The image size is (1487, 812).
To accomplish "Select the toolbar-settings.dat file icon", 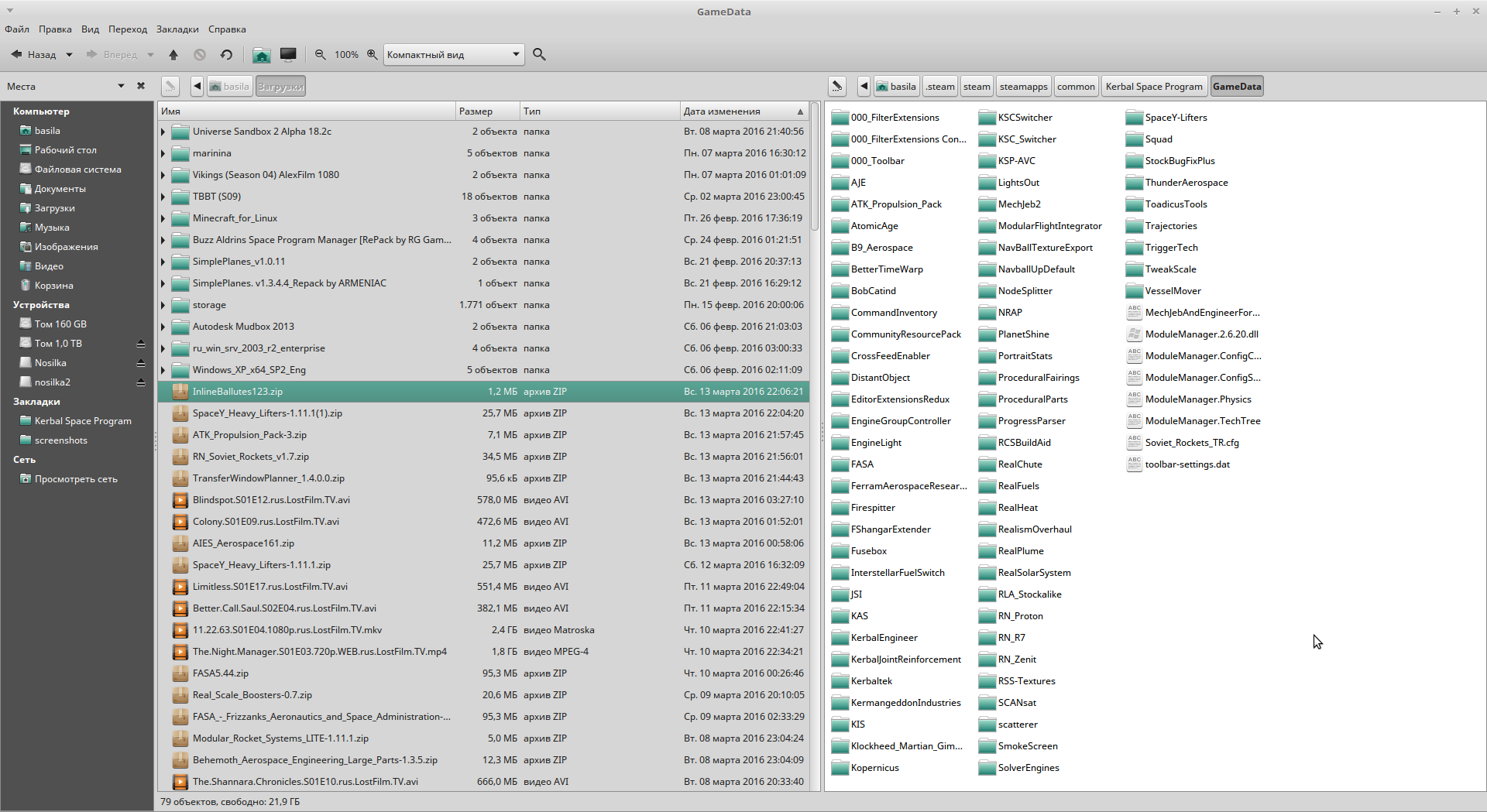I will 1135,464.
